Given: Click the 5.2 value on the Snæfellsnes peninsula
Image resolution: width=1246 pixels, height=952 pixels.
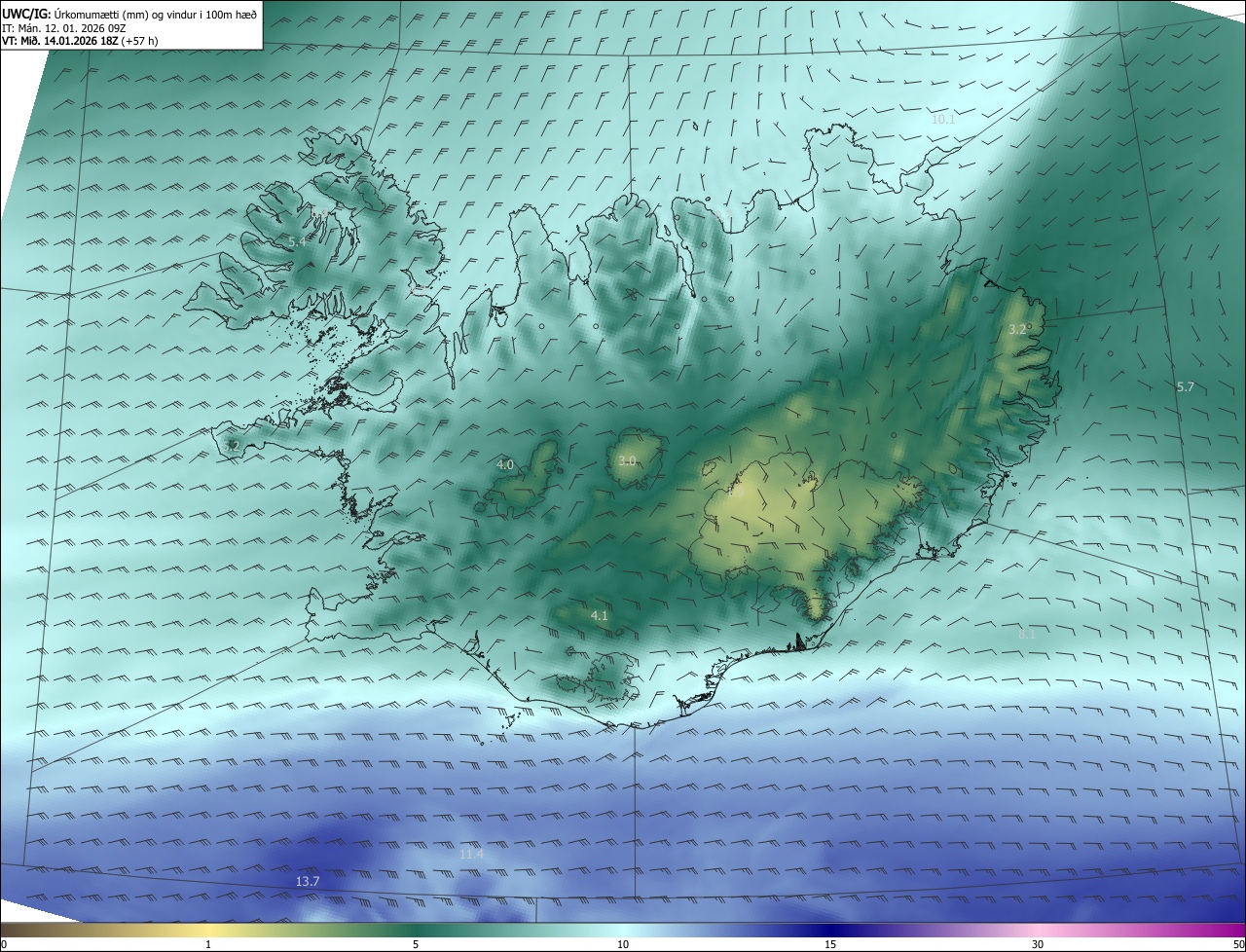Looking at the screenshot, I should (x=231, y=446).
